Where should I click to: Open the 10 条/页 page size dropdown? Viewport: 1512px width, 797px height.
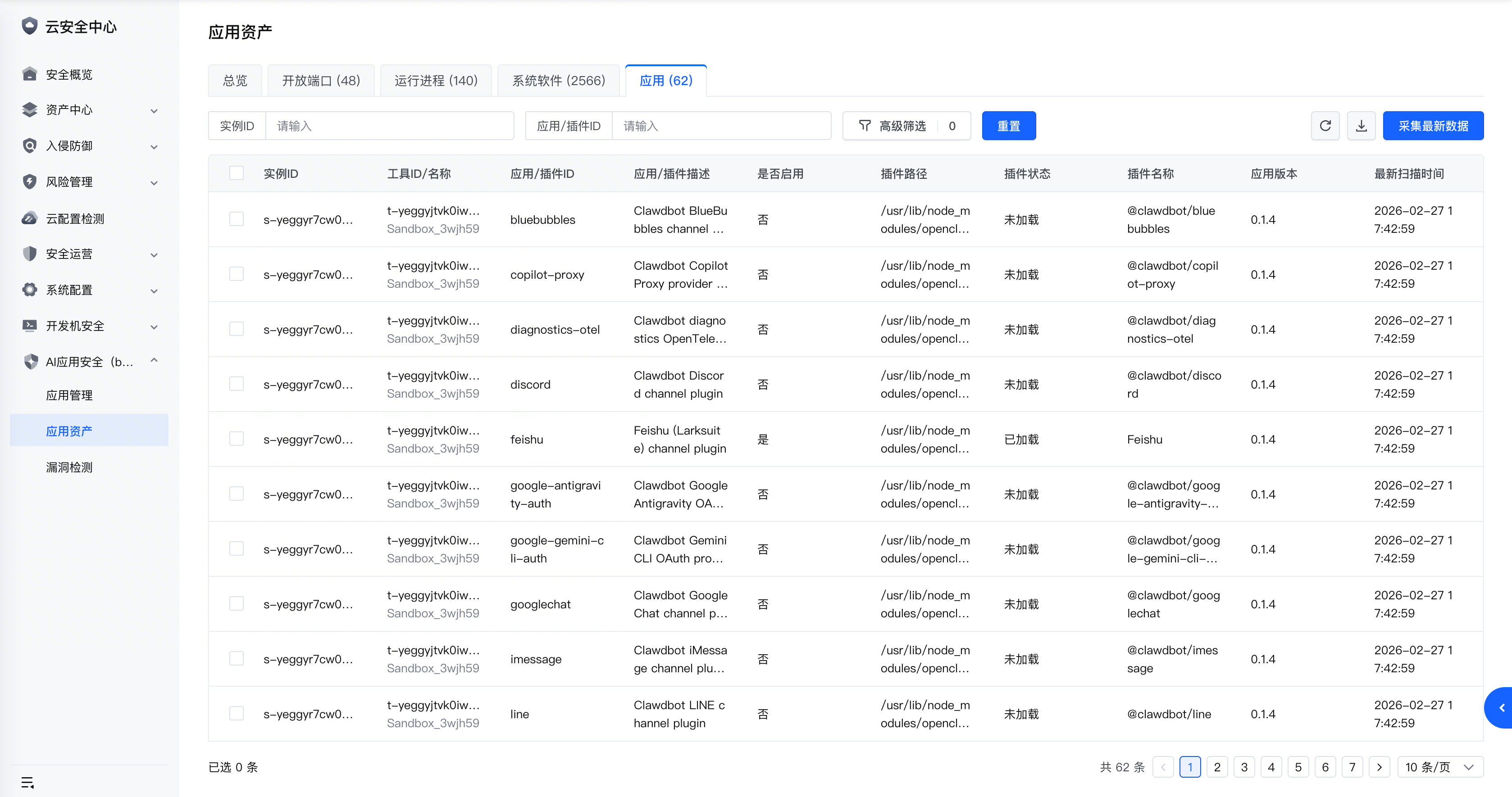point(1440,767)
